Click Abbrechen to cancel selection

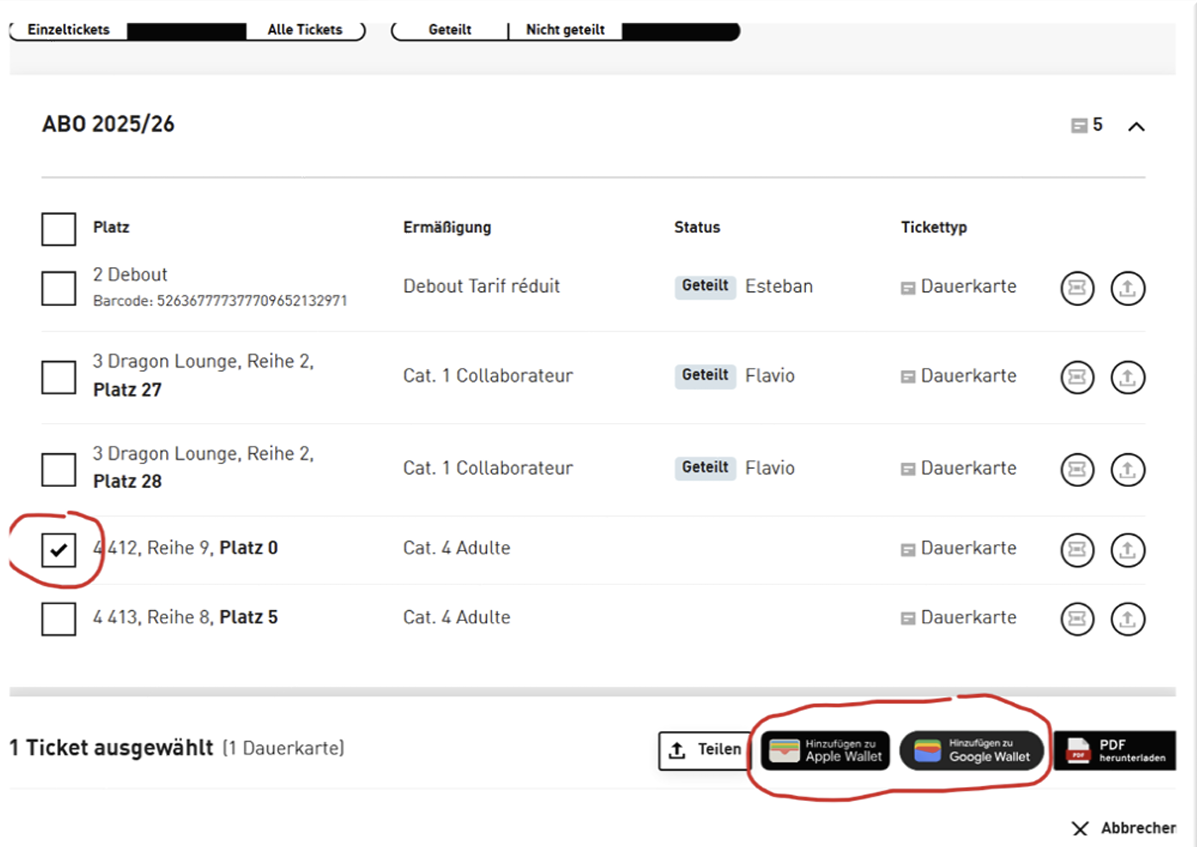pos(1123,828)
